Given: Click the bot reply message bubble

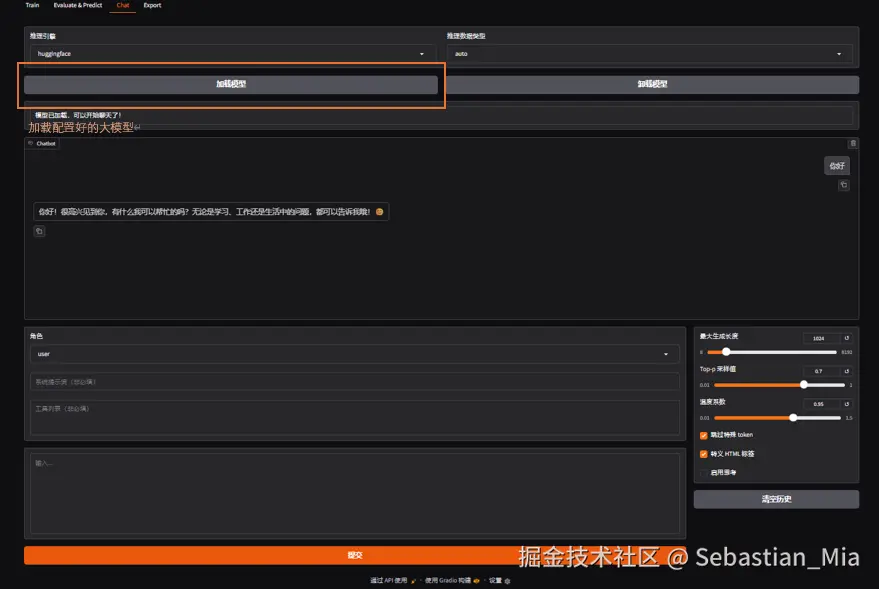Looking at the screenshot, I should pyautogui.click(x=211, y=212).
